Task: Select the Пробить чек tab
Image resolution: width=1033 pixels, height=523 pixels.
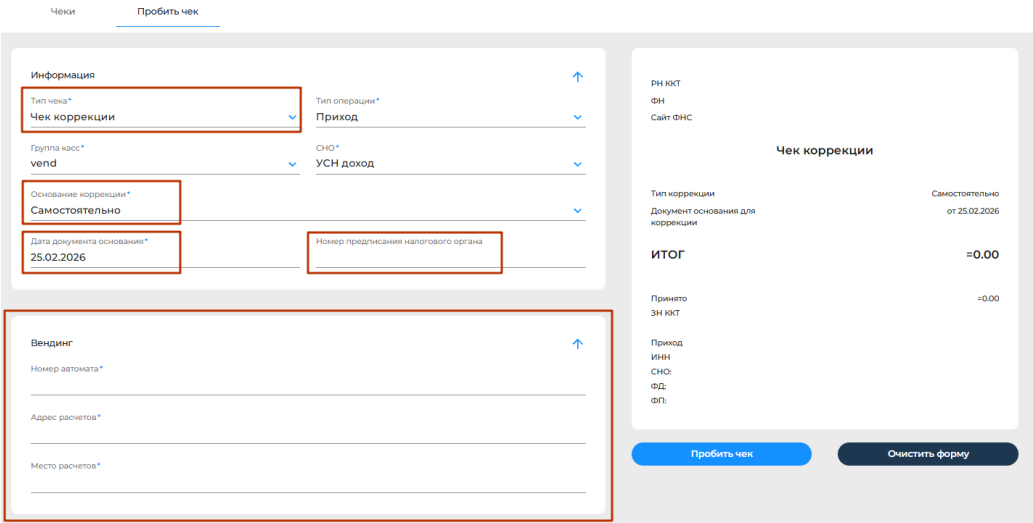Action: pos(167,12)
